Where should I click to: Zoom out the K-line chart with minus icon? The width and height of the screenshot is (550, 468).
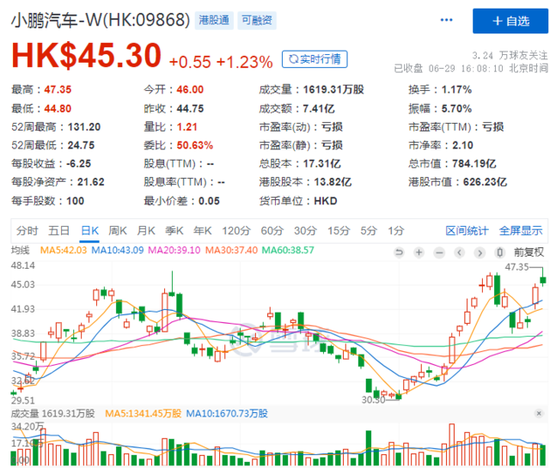439,252
